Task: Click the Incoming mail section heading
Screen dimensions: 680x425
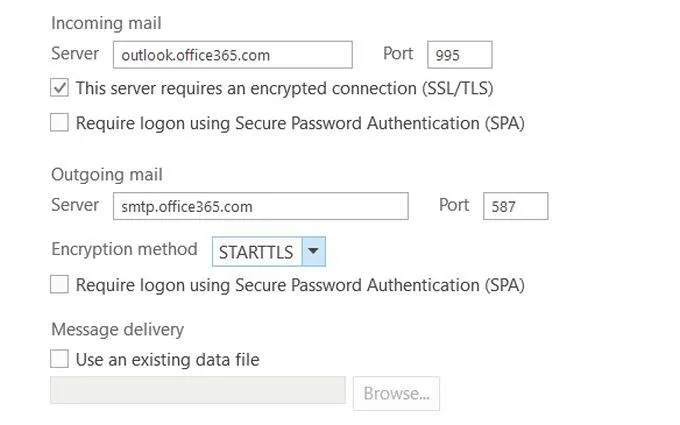Action: [x=106, y=23]
